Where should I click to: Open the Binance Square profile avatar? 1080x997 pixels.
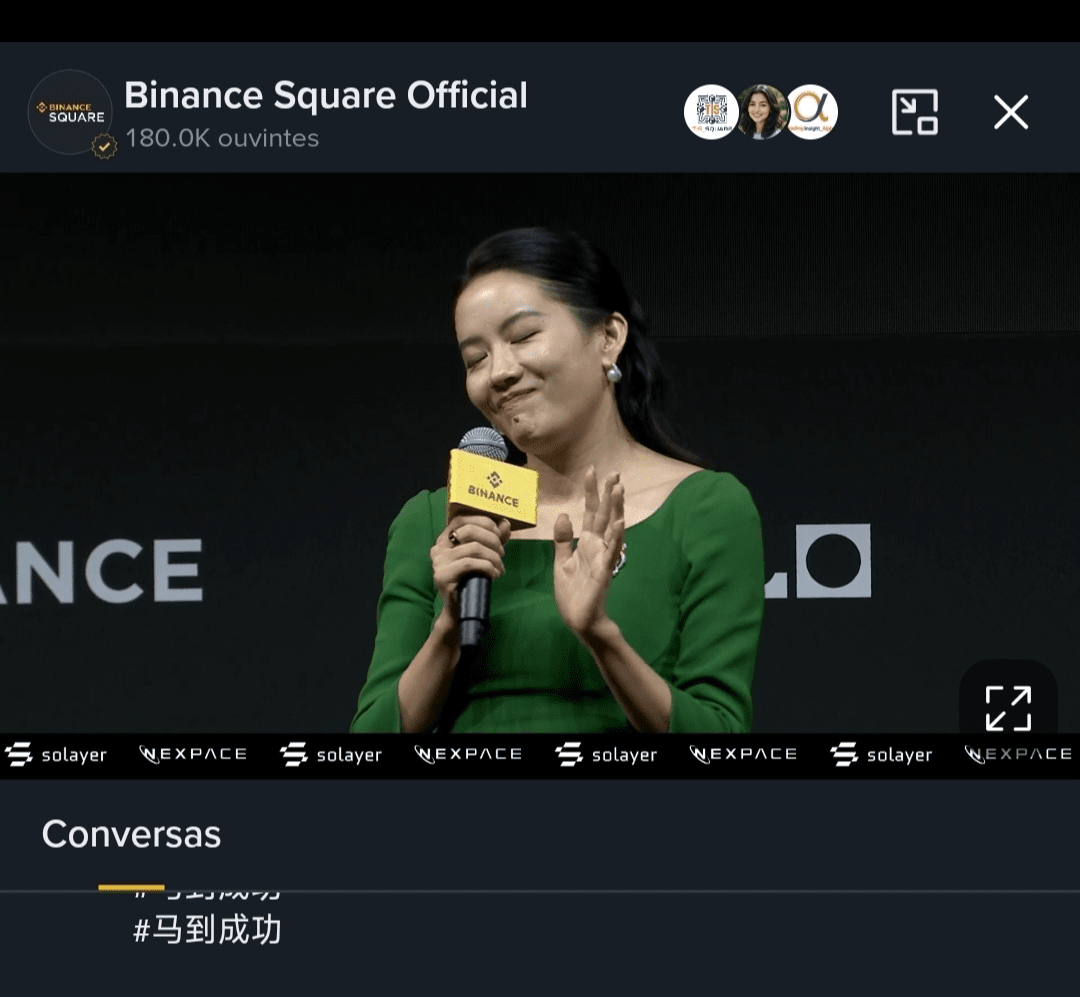(70, 112)
